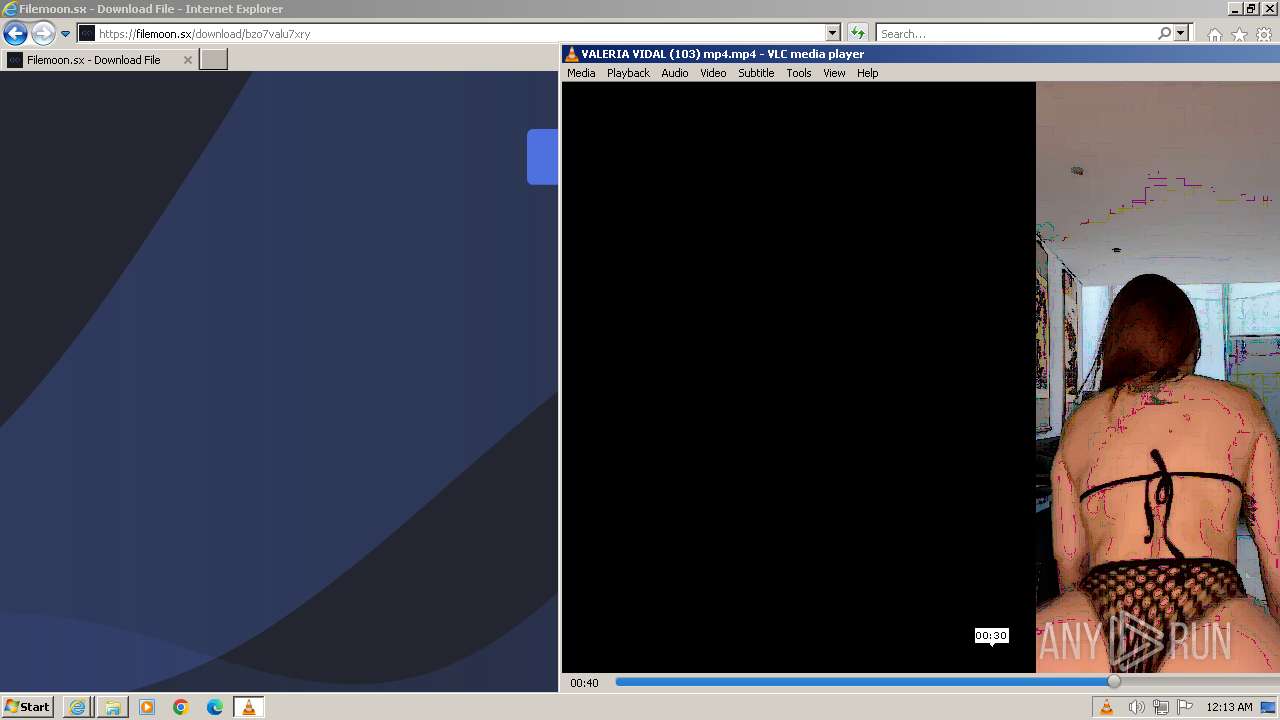
Task: Click the green Refresh page icon
Action: (857, 33)
